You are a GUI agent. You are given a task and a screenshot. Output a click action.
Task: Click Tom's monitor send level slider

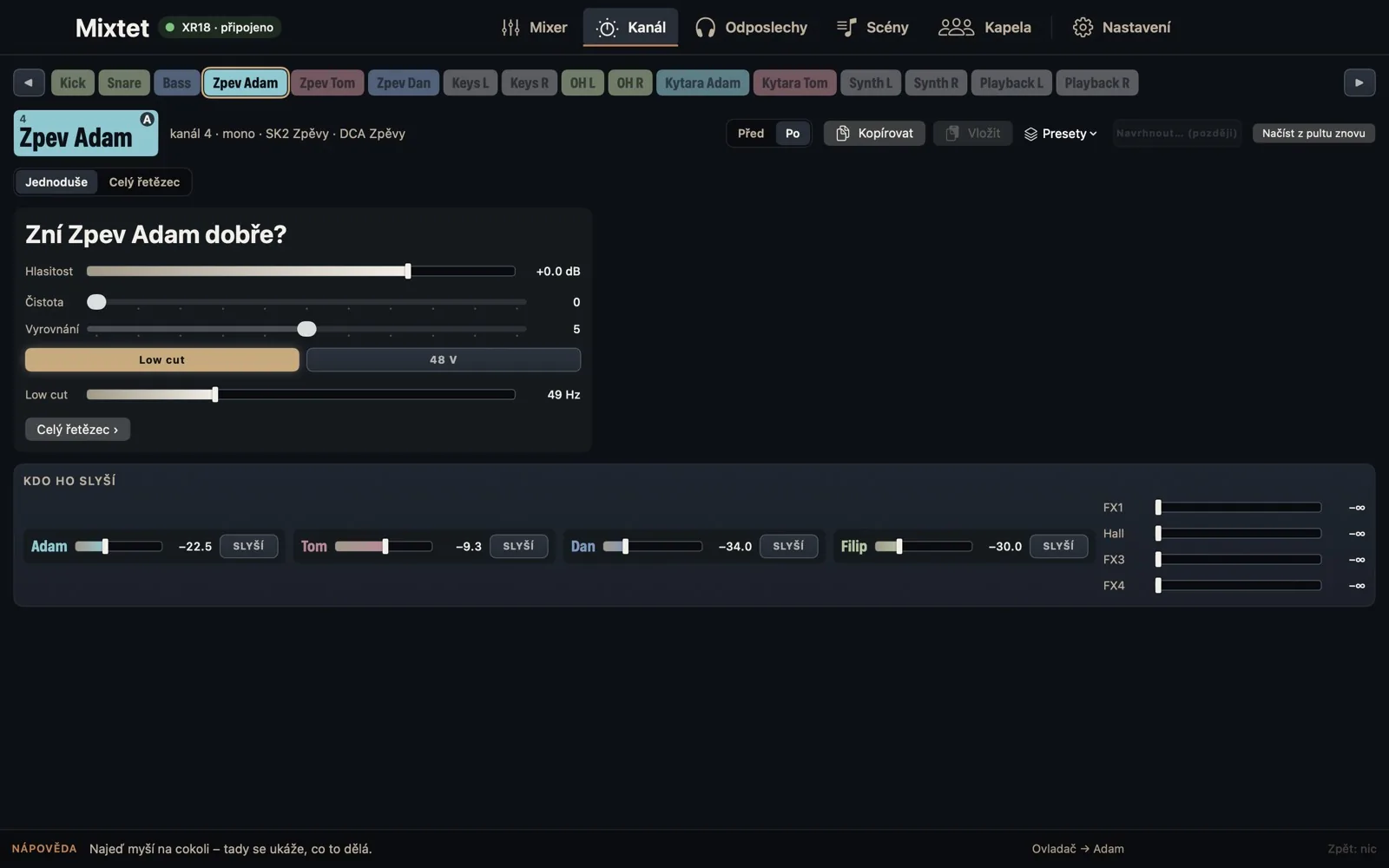[384, 546]
